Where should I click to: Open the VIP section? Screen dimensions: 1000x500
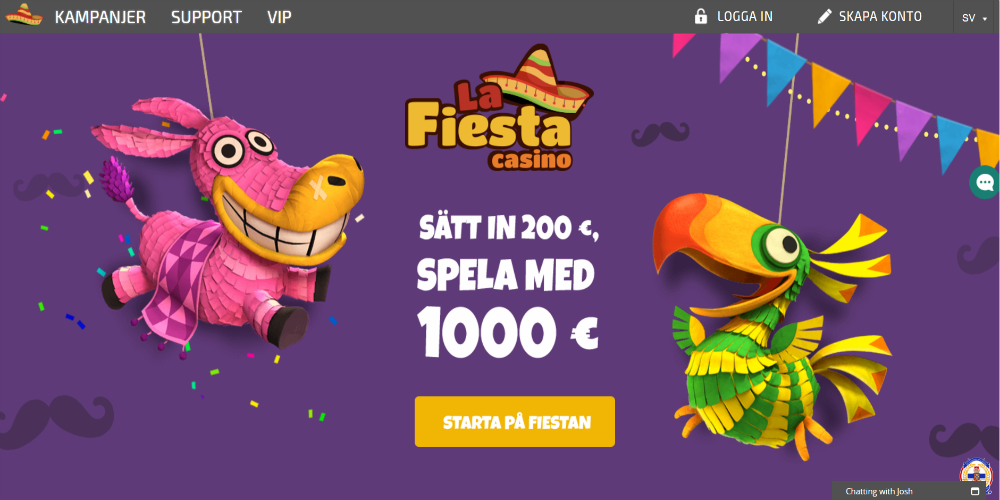[x=279, y=17]
